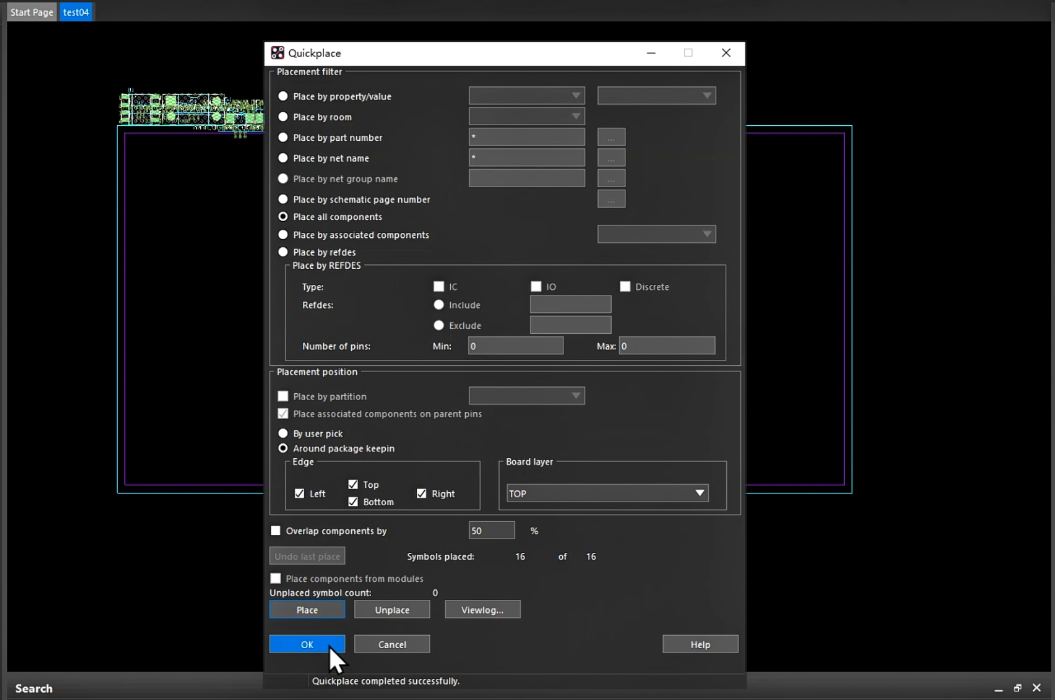Uncheck the Bottom edge checkbox
The width and height of the screenshot is (1055, 700).
[x=353, y=501]
